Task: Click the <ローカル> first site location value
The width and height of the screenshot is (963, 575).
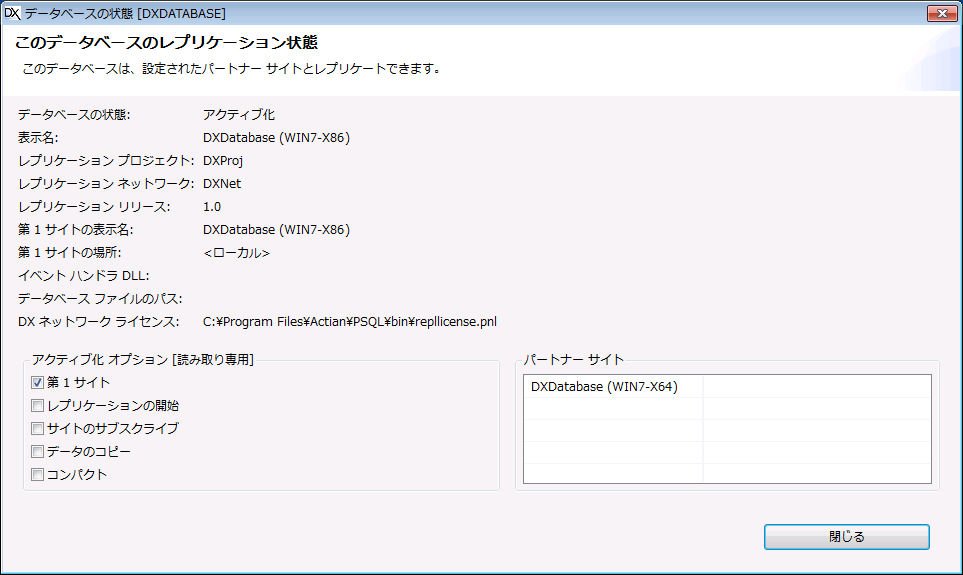Action: point(236,252)
